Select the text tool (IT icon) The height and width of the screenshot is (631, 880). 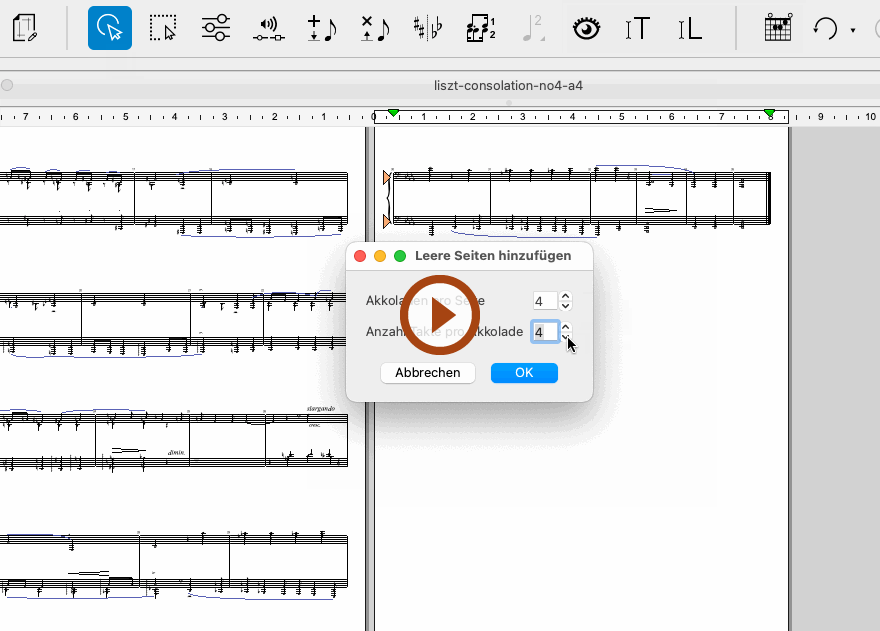click(637, 28)
